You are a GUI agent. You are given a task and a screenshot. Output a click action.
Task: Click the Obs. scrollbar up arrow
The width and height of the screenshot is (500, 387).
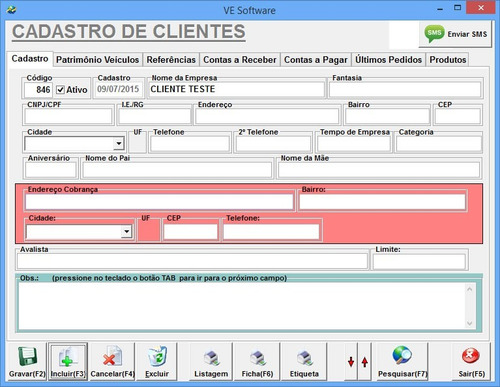coord(469,289)
